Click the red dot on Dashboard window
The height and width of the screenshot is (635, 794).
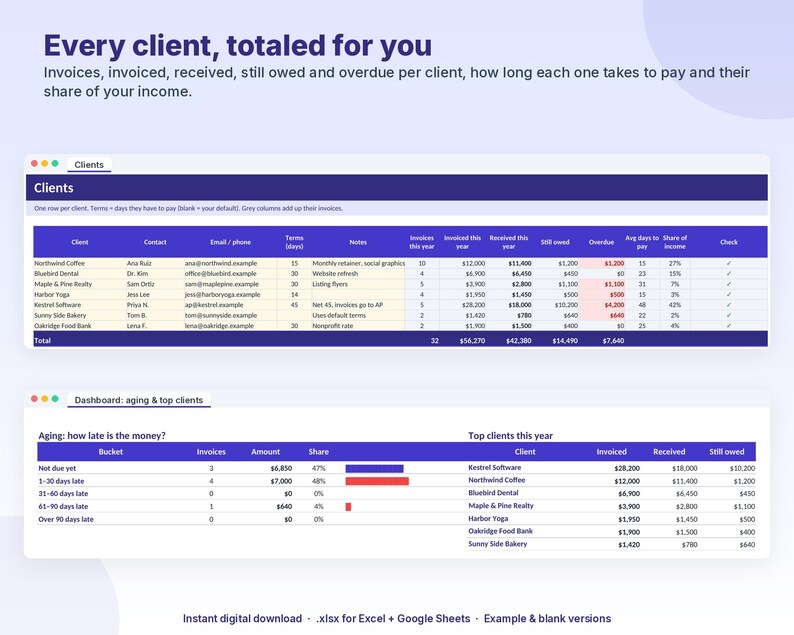(34, 399)
